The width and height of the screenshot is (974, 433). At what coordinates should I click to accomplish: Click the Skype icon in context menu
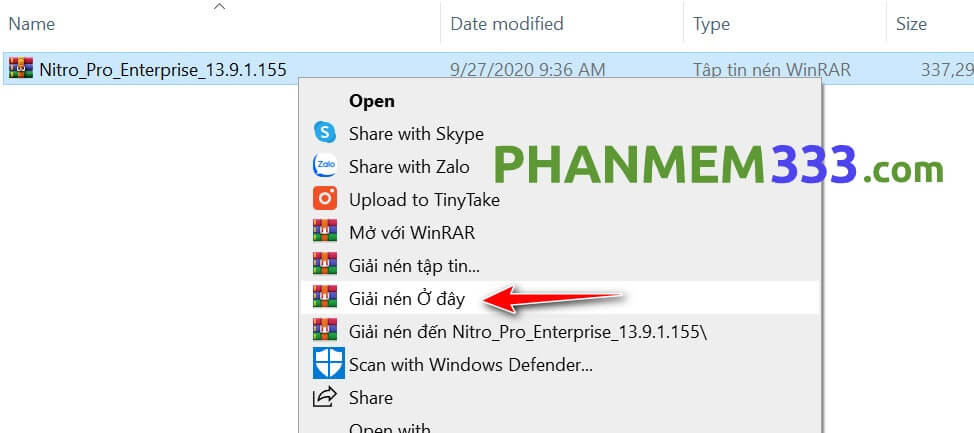pos(324,133)
